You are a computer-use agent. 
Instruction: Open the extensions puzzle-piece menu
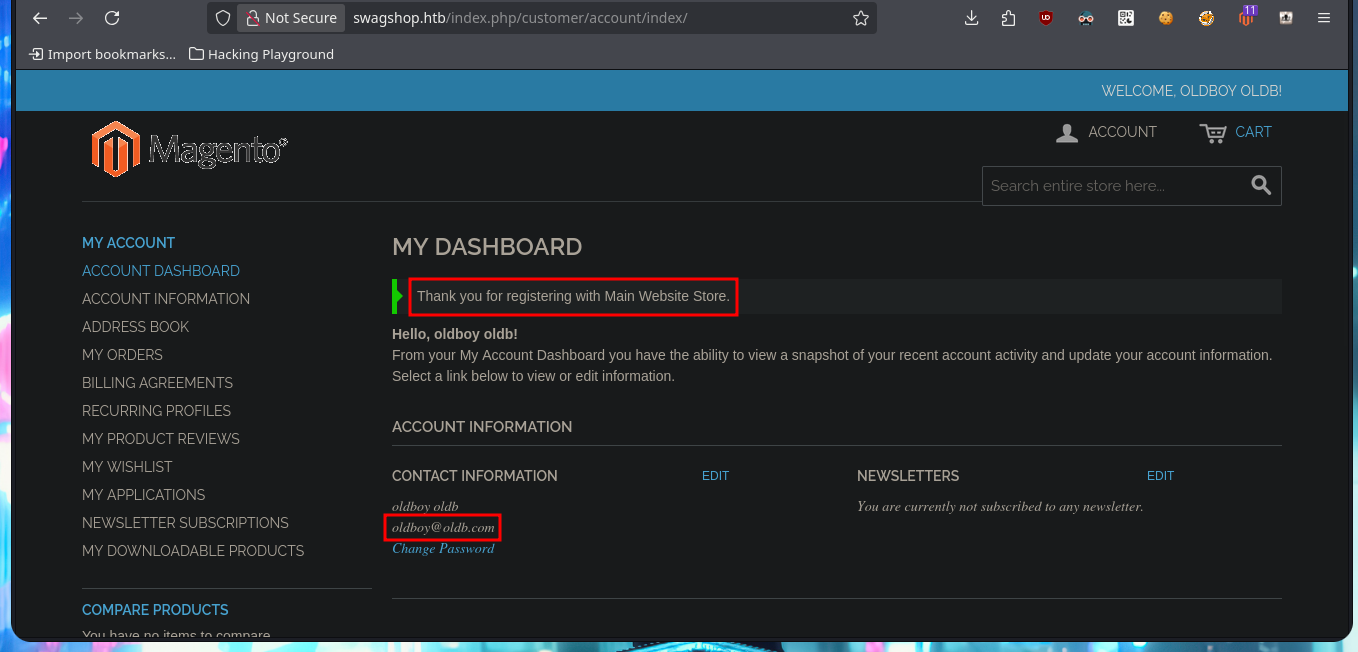pyautogui.click(x=1008, y=18)
